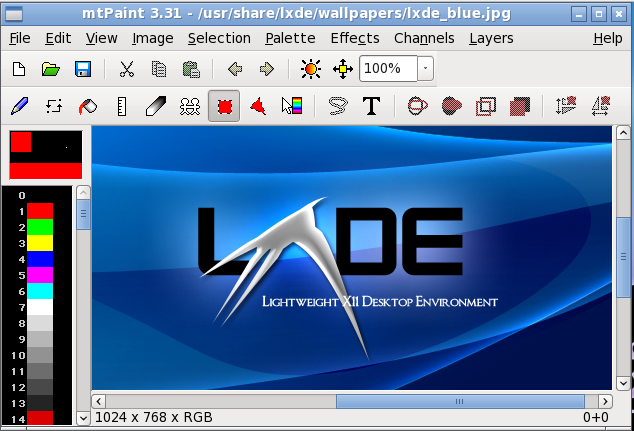Image resolution: width=634 pixels, height=431 pixels.
Task: Copy selection using the copy icon
Action: (x=159, y=69)
